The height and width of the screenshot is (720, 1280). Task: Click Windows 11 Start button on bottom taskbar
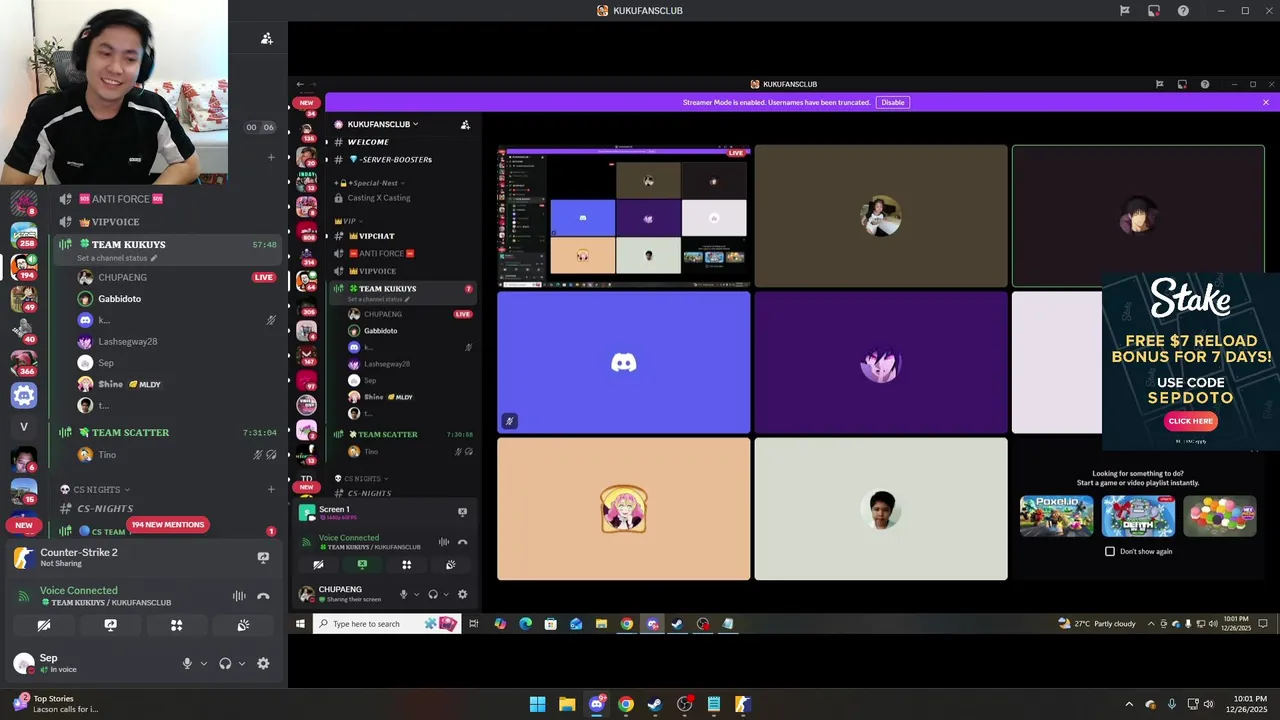coord(537,704)
